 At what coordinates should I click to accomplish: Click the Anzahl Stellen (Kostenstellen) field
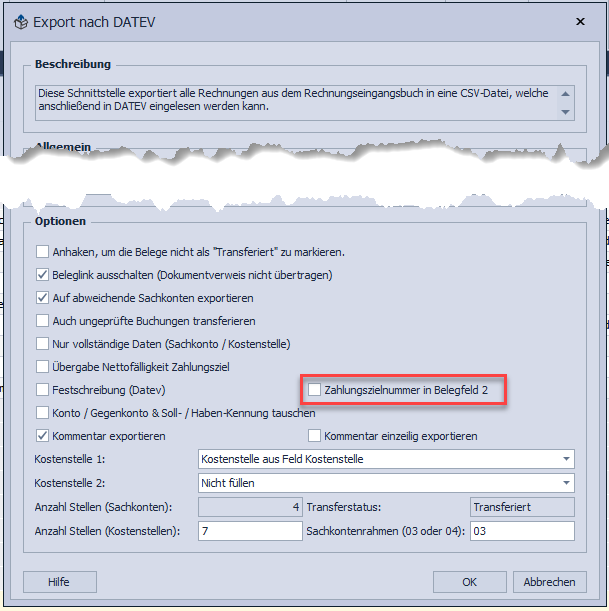click(x=250, y=531)
